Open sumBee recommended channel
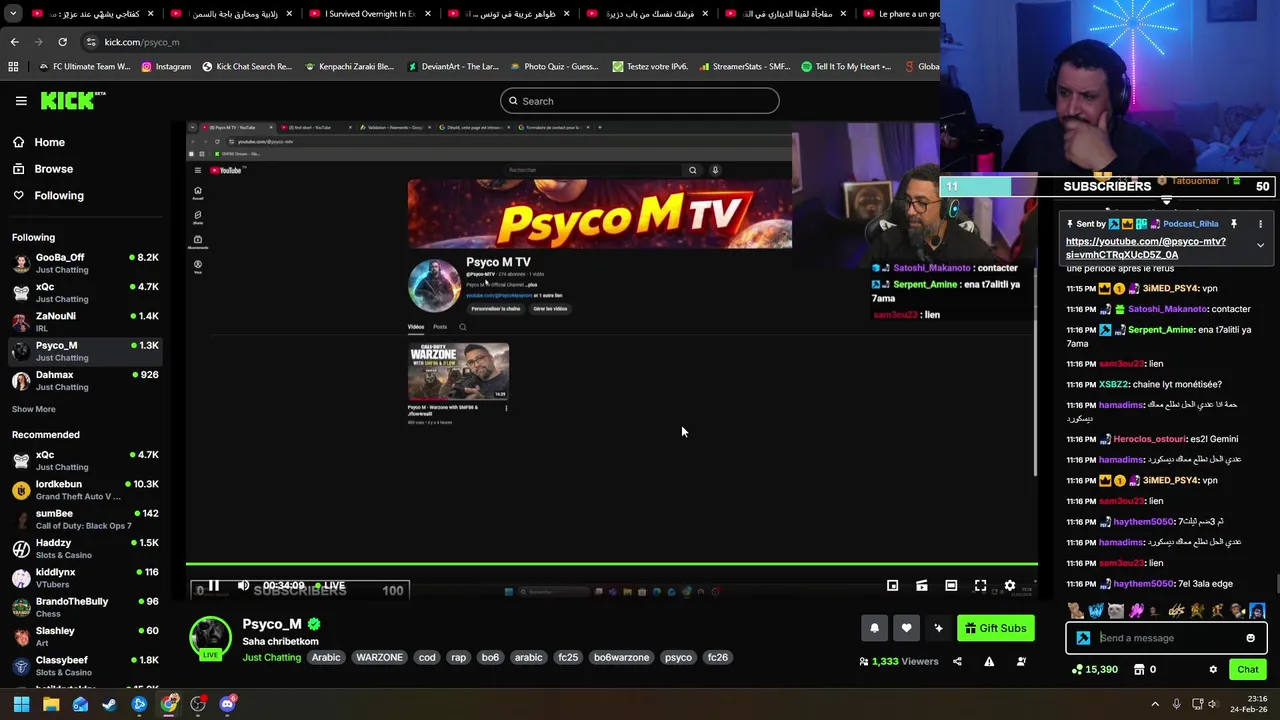Viewport: 1280px width, 720px height. click(85, 519)
